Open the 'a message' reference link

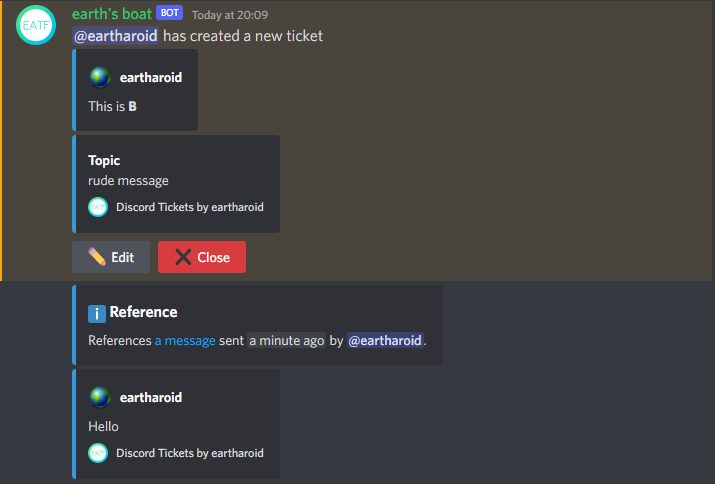tap(185, 340)
